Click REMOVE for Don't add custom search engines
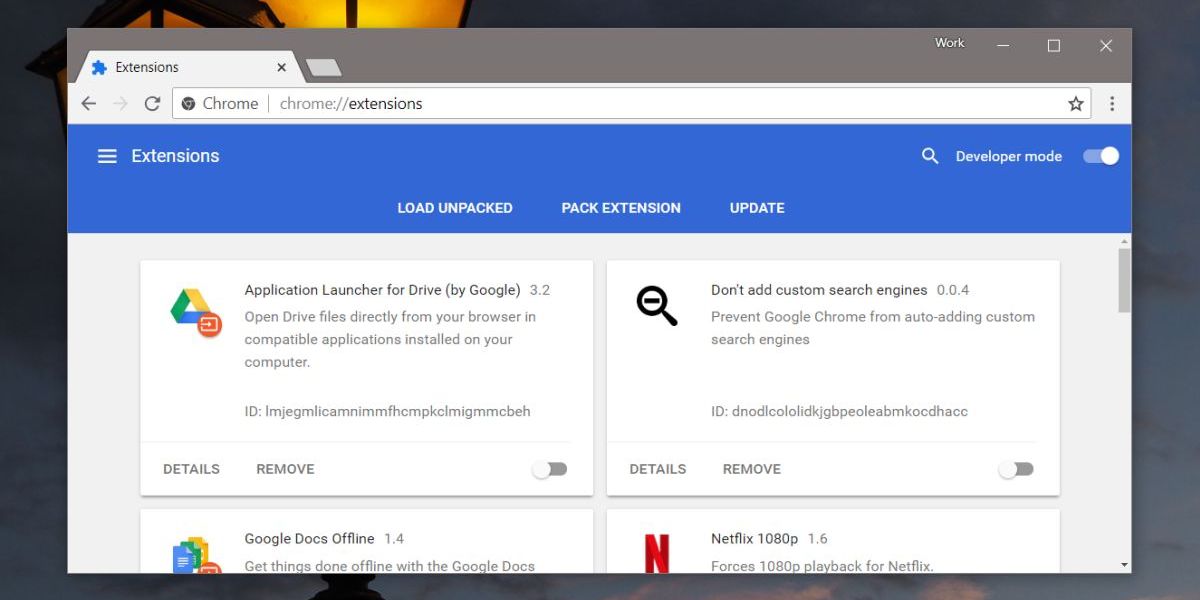Screen dimensions: 1200x600 [x=752, y=469]
